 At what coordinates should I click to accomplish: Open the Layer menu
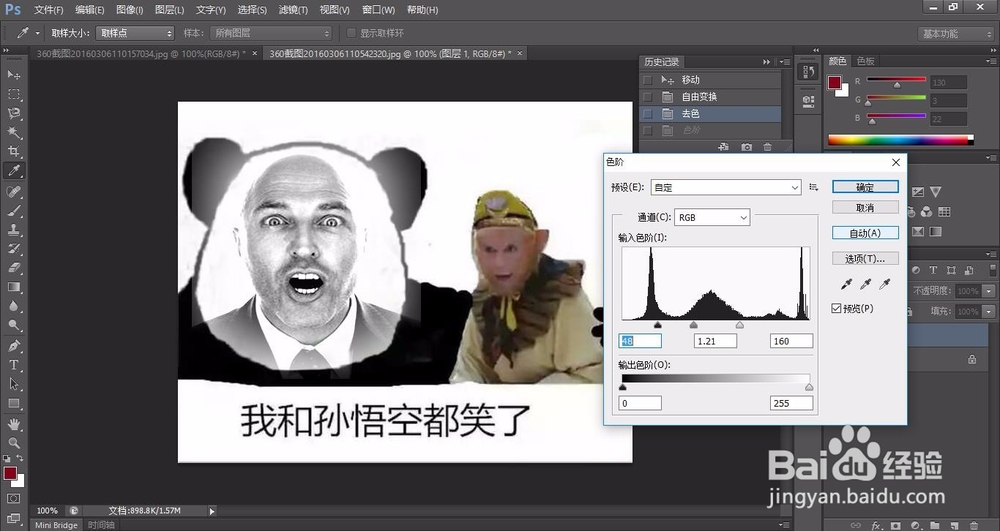170,10
